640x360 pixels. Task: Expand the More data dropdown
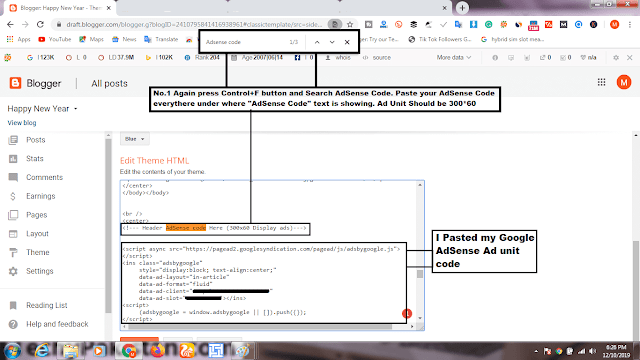(x=454, y=58)
